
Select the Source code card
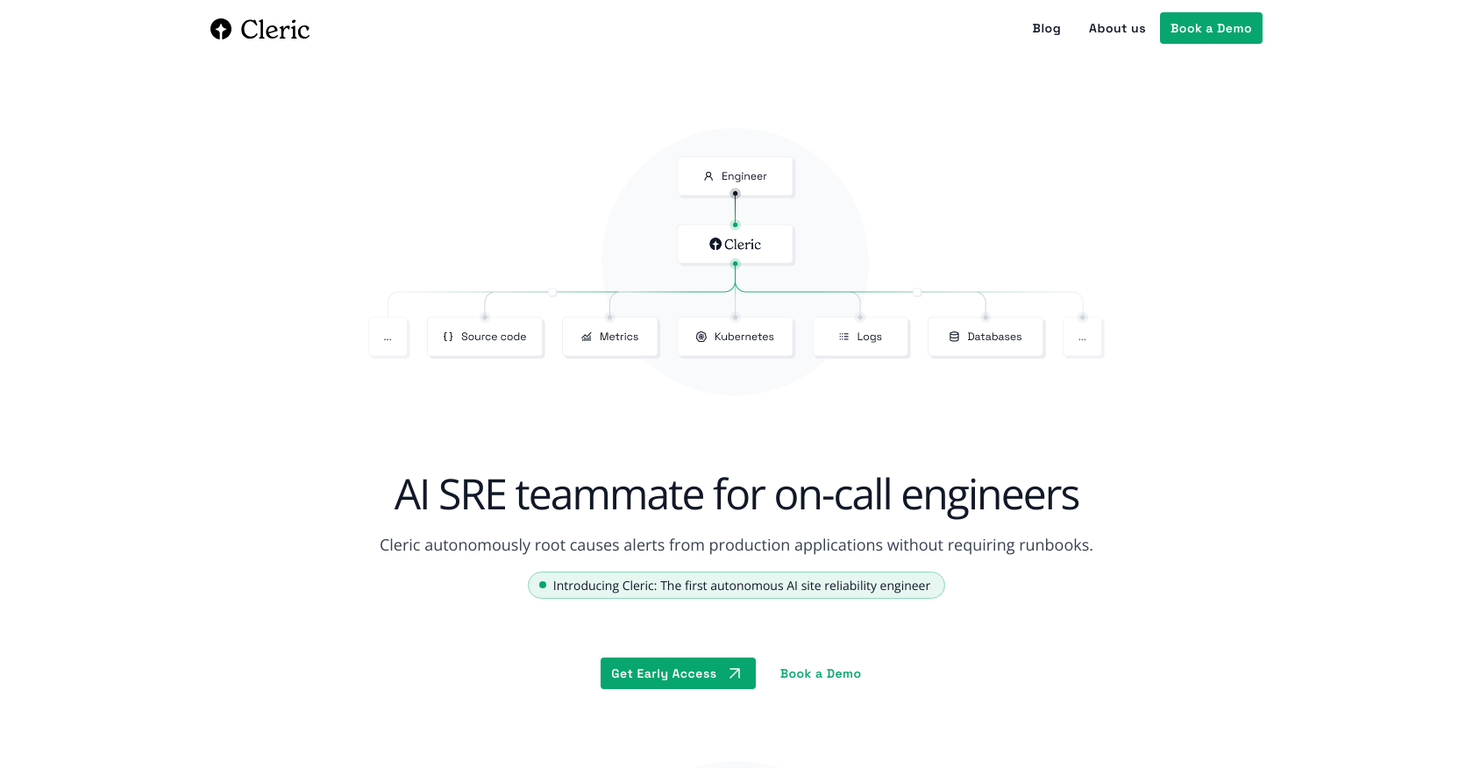pos(485,337)
